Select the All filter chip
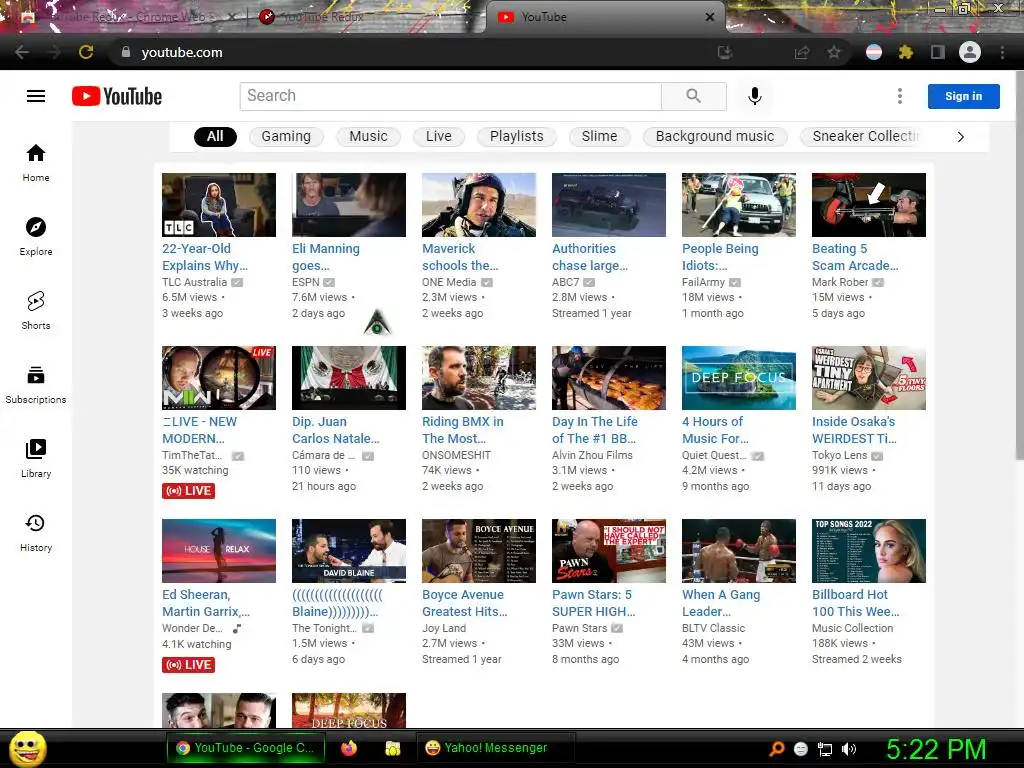 pos(215,136)
